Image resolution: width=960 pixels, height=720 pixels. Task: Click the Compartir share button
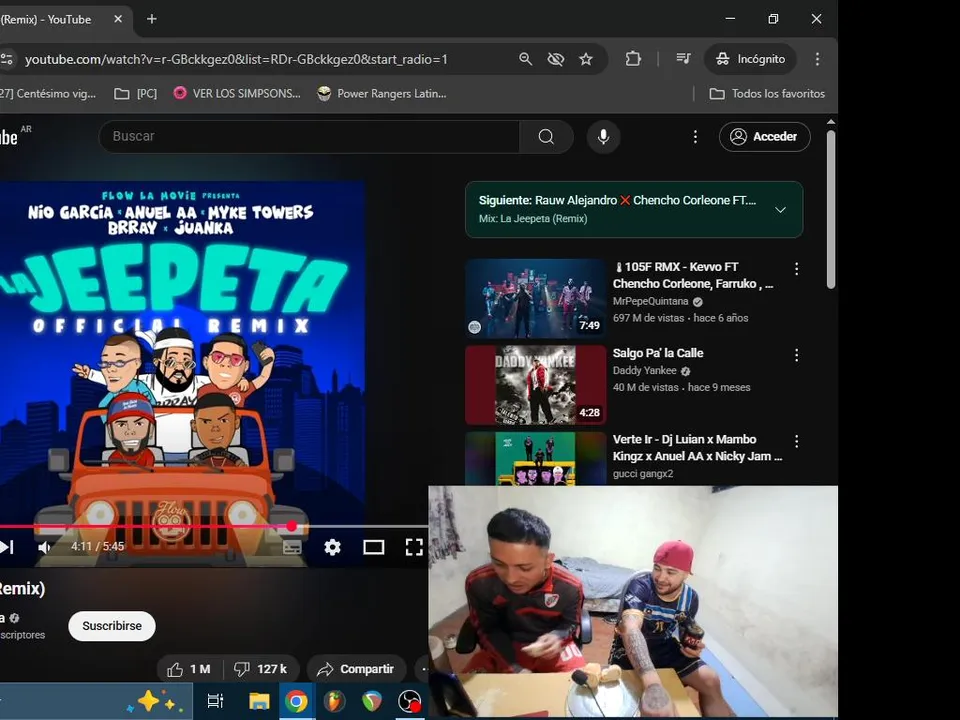click(356, 669)
